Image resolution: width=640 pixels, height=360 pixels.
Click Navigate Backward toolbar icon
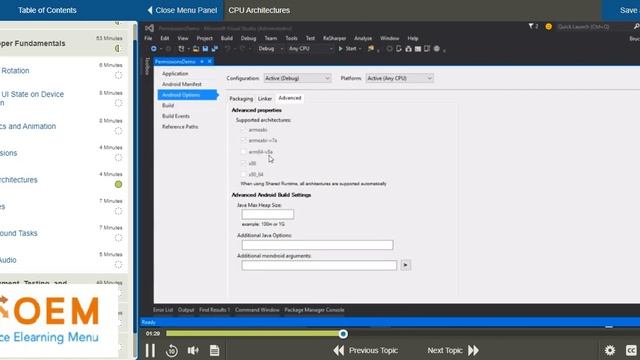(x=153, y=49)
